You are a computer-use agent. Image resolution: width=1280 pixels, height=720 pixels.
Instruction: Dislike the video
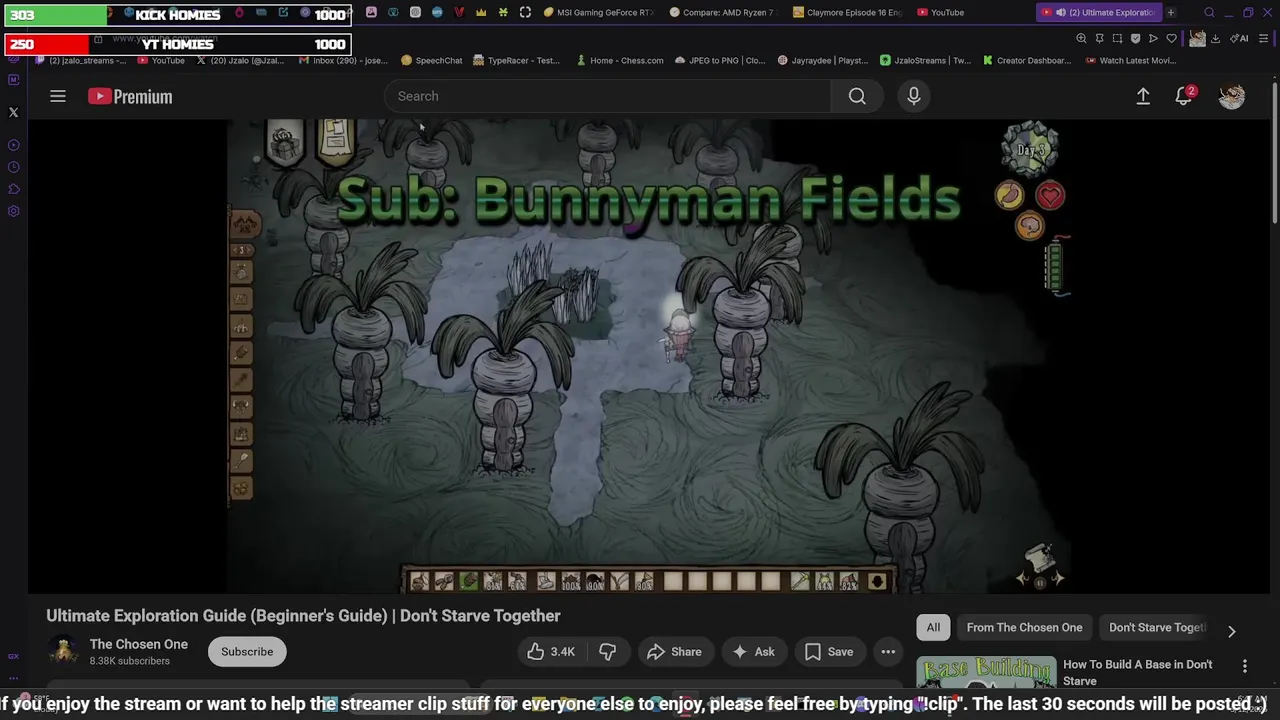pos(607,652)
